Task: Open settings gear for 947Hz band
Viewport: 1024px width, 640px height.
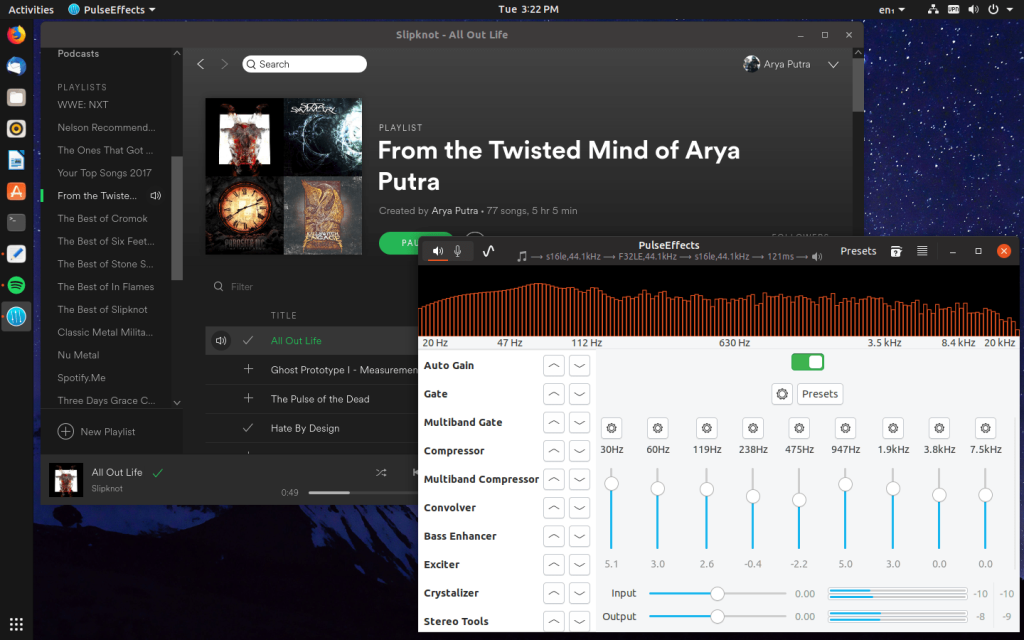Action: (x=845, y=428)
